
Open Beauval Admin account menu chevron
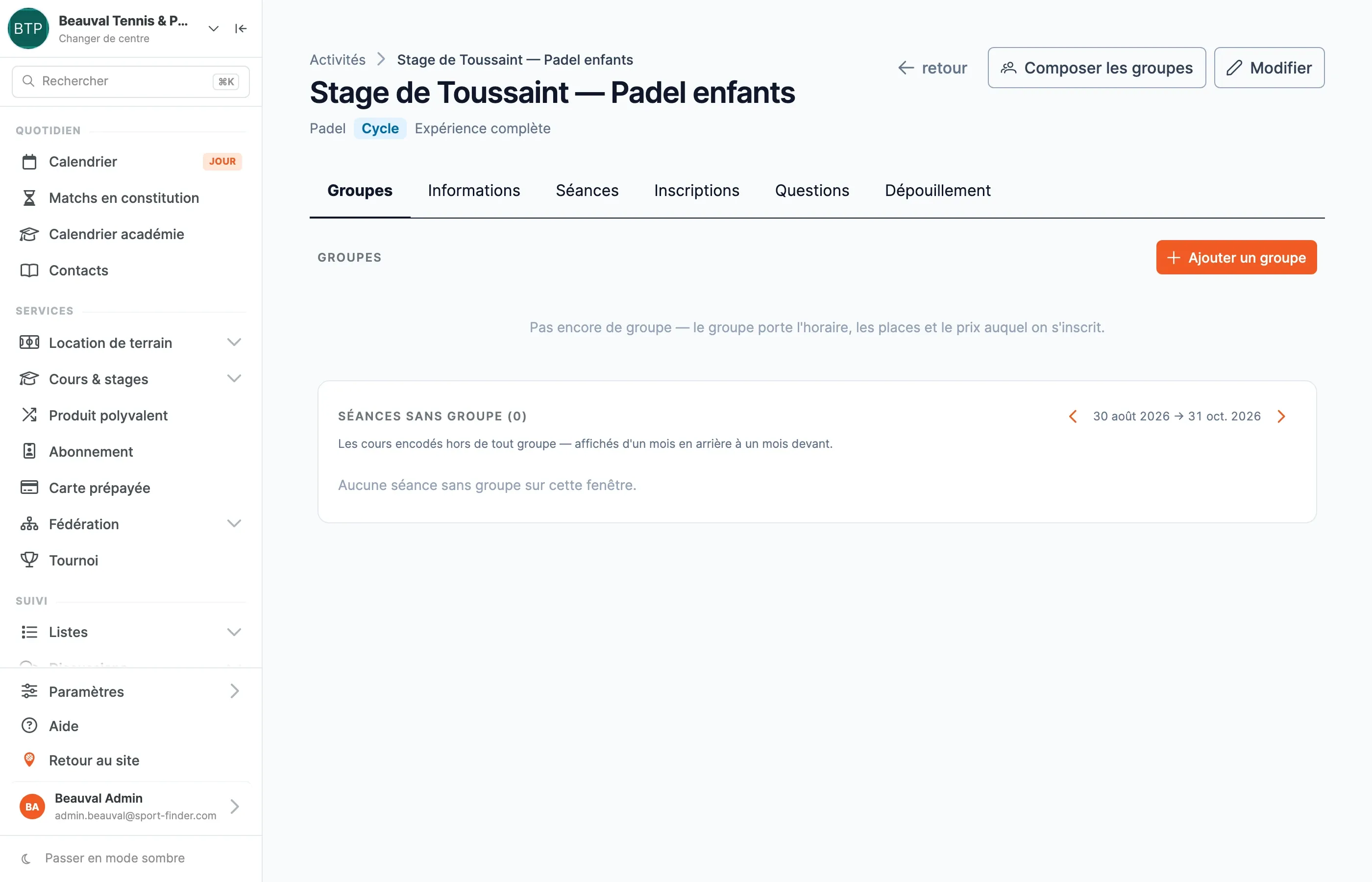tap(235, 807)
